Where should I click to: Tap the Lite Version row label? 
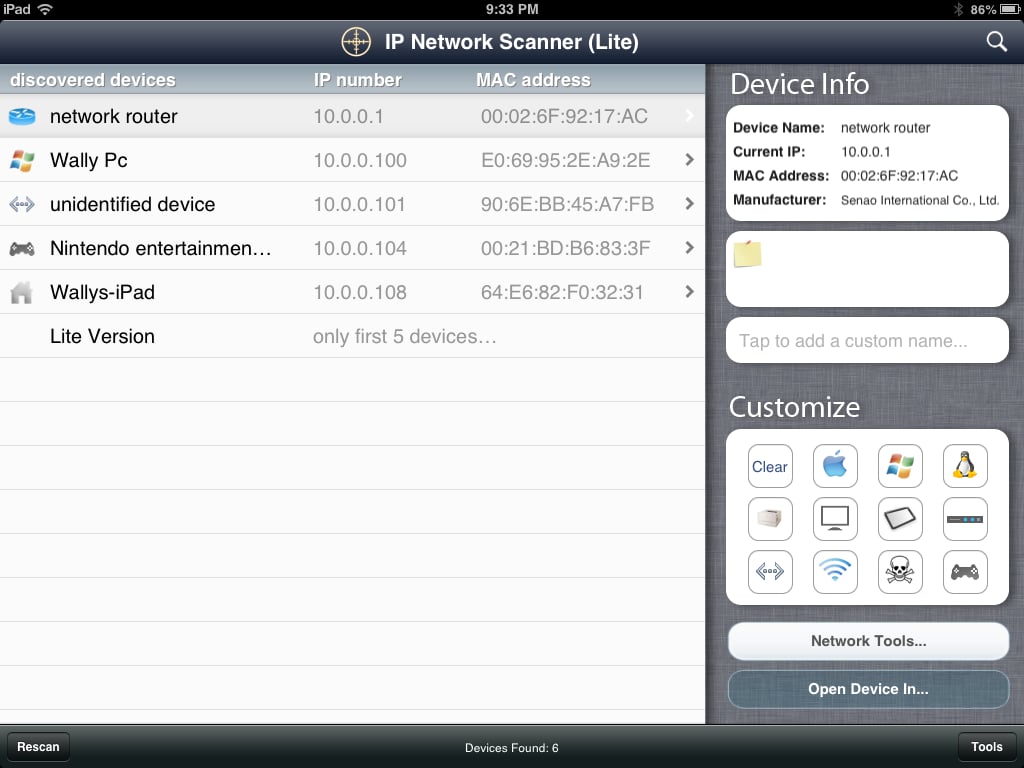pyautogui.click(x=103, y=336)
